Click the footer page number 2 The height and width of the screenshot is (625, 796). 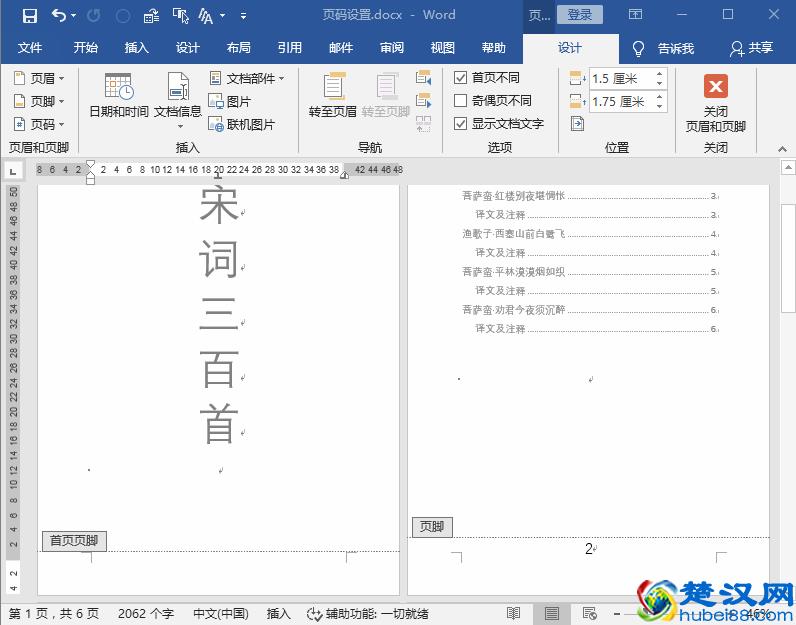coord(588,549)
